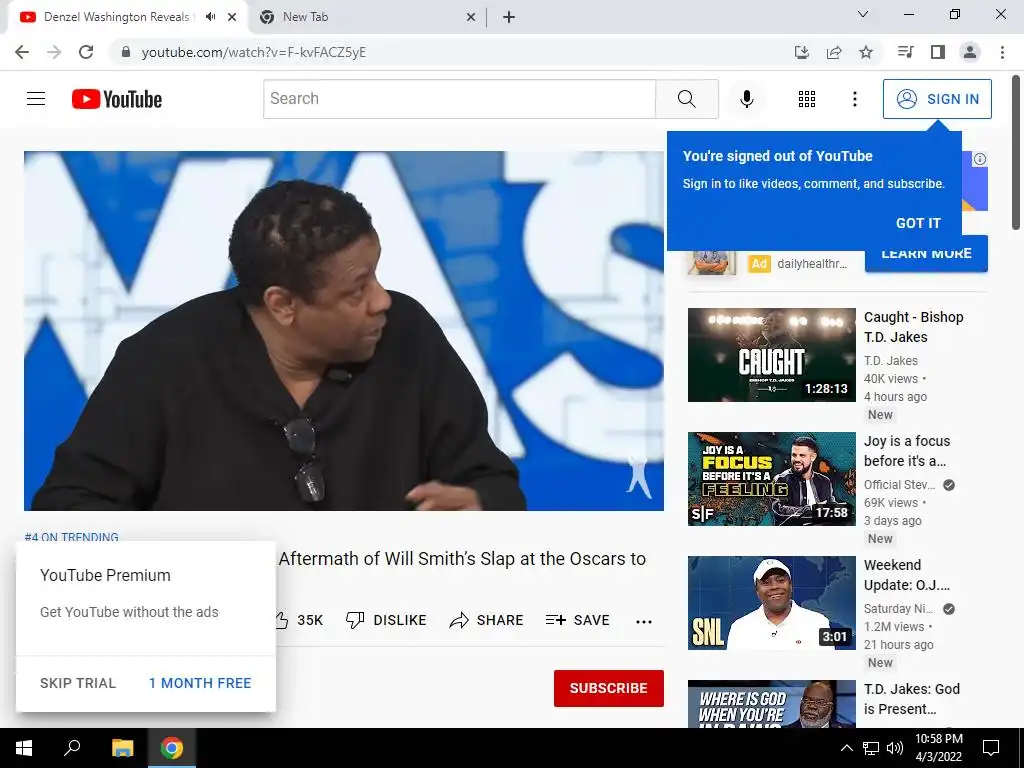This screenshot has width=1024, height=768.
Task: Click Chrome icon in taskbar
Action: [172, 748]
